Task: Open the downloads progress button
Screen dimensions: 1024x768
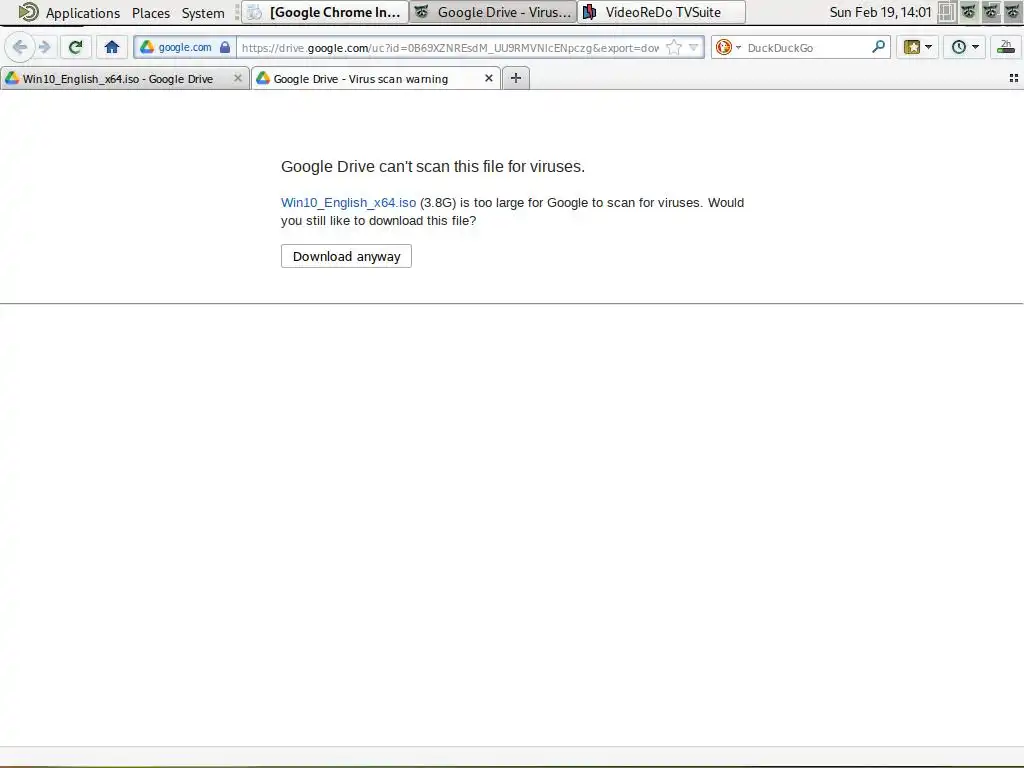Action: click(1006, 47)
